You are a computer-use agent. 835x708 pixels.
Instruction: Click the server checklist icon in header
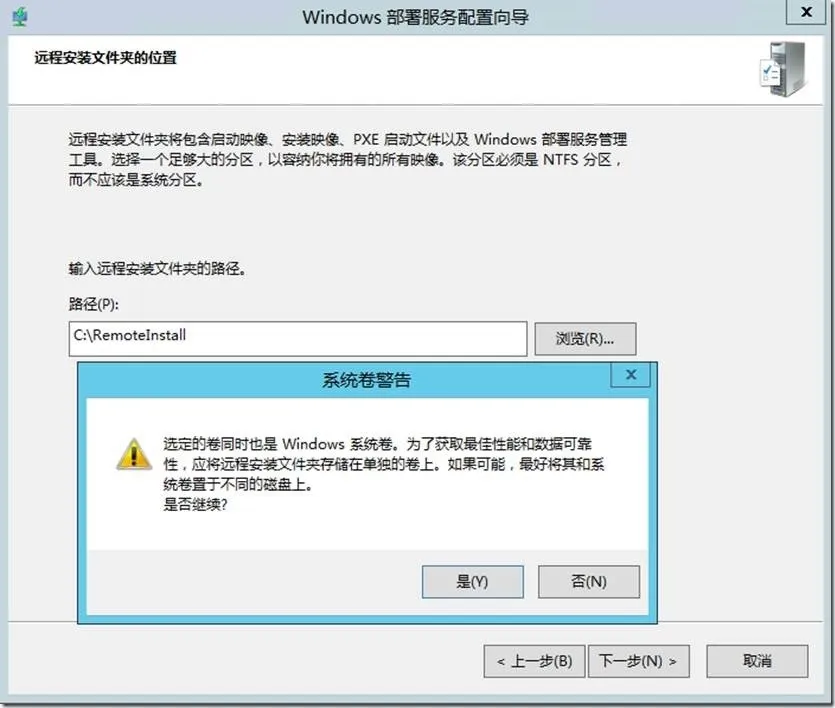(783, 69)
